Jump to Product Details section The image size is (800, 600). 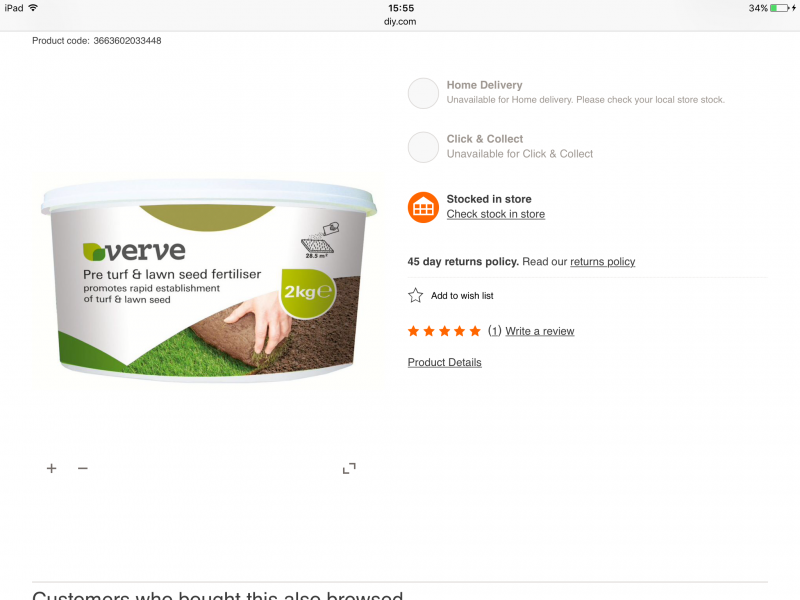point(444,362)
